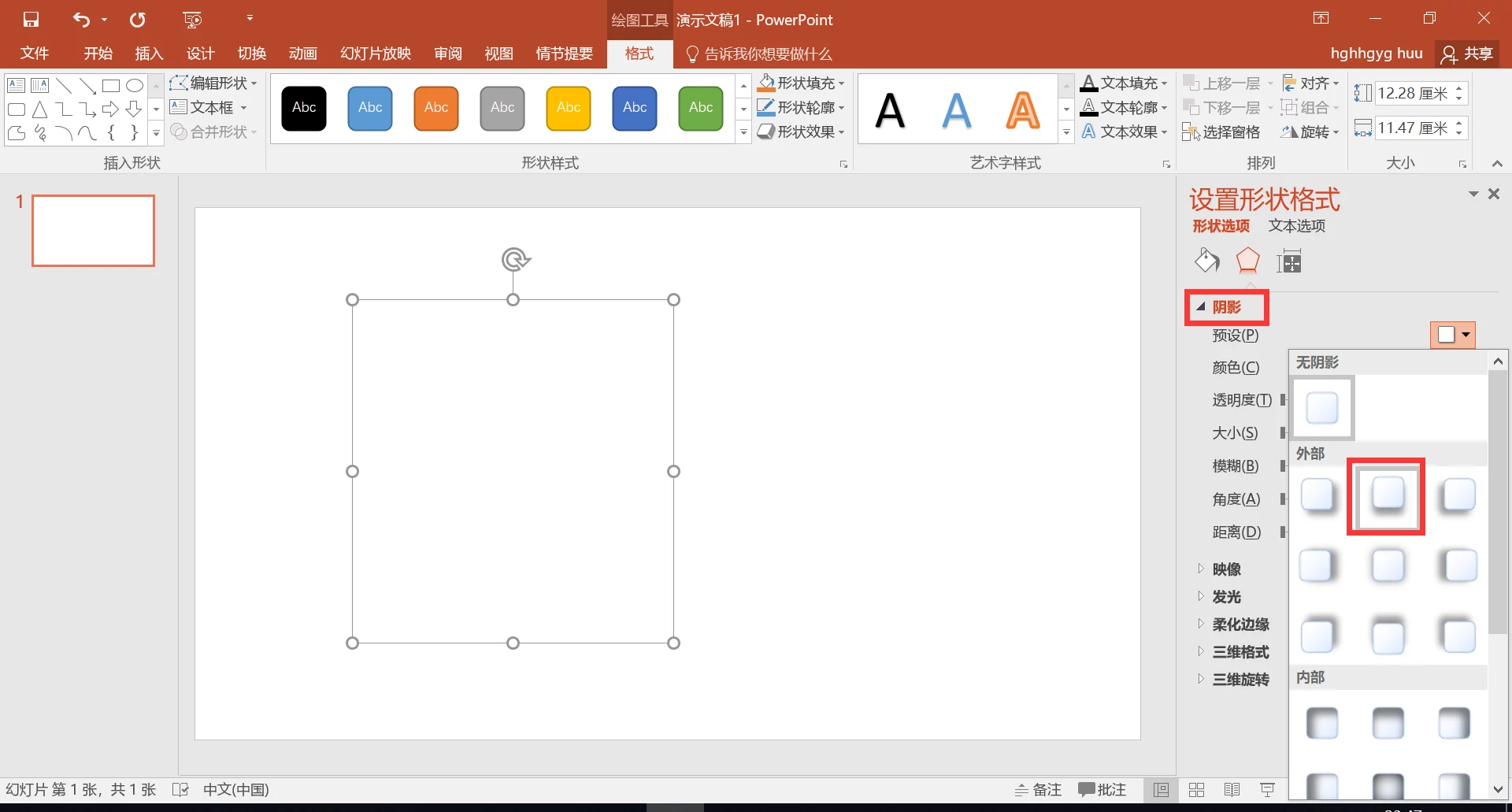The width and height of the screenshot is (1512, 812).
Task: Apply orange Abc shape style
Action: [x=436, y=109]
